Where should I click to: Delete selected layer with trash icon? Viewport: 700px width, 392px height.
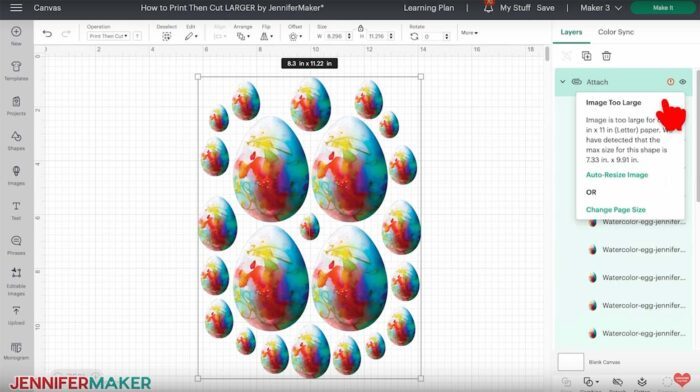click(x=606, y=56)
